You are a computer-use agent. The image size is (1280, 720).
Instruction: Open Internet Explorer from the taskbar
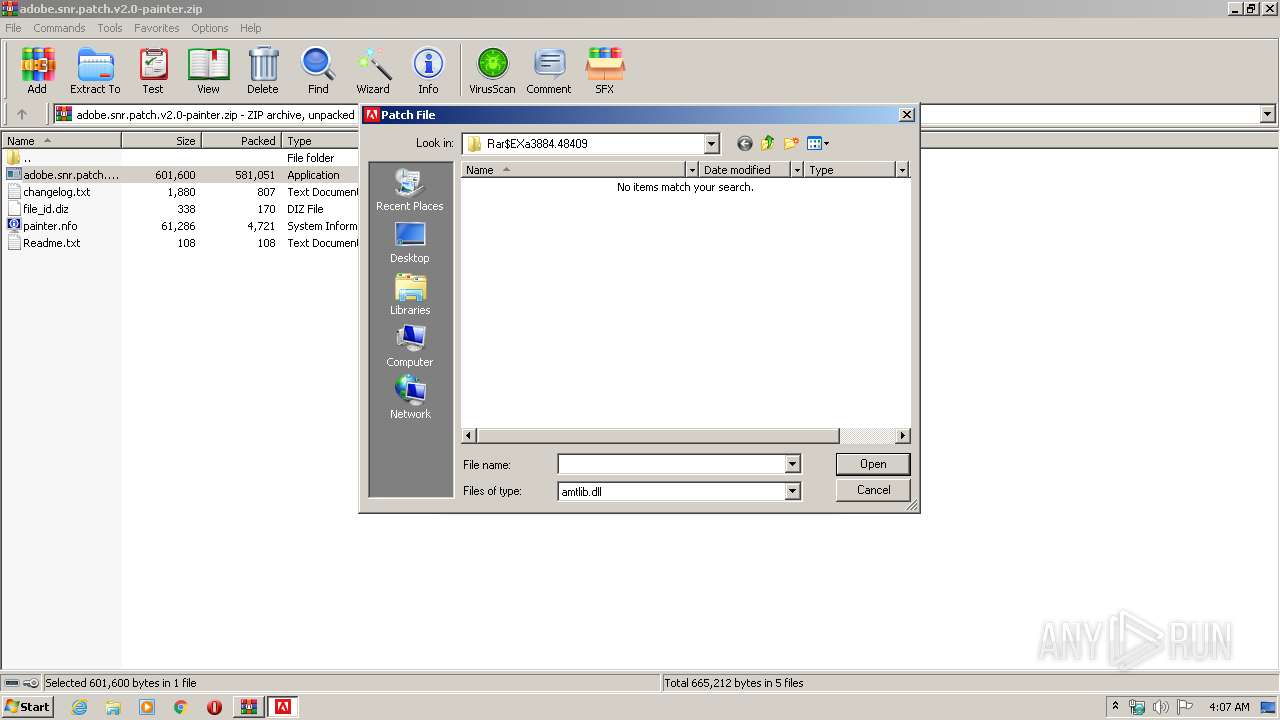(x=79, y=707)
